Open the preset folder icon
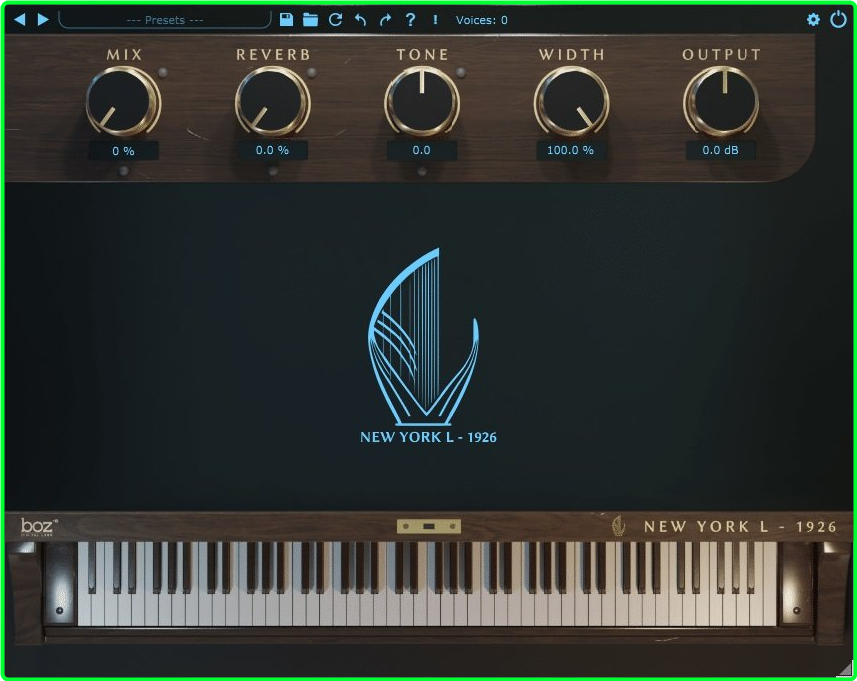 coord(310,20)
